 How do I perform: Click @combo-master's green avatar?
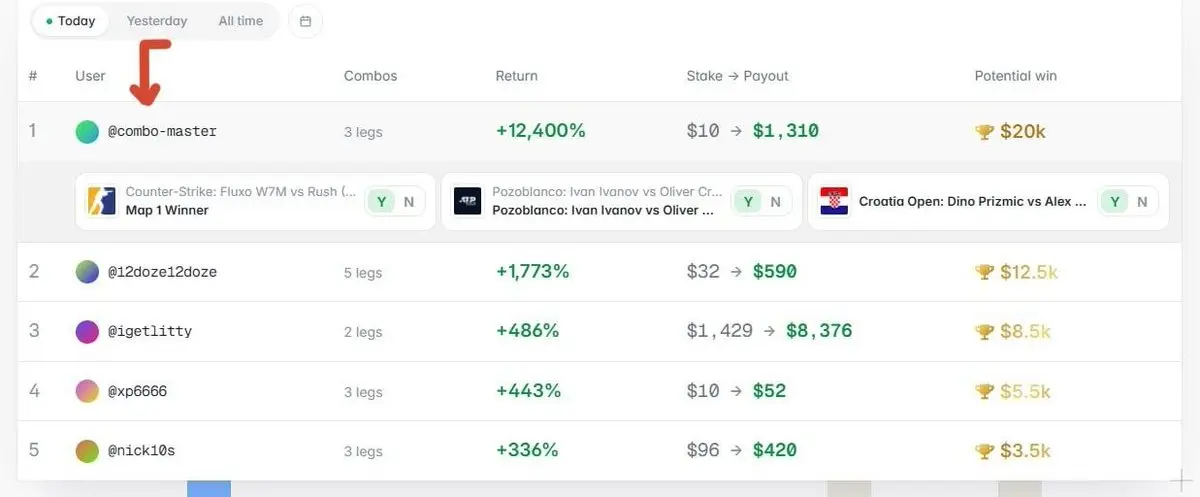point(87,131)
